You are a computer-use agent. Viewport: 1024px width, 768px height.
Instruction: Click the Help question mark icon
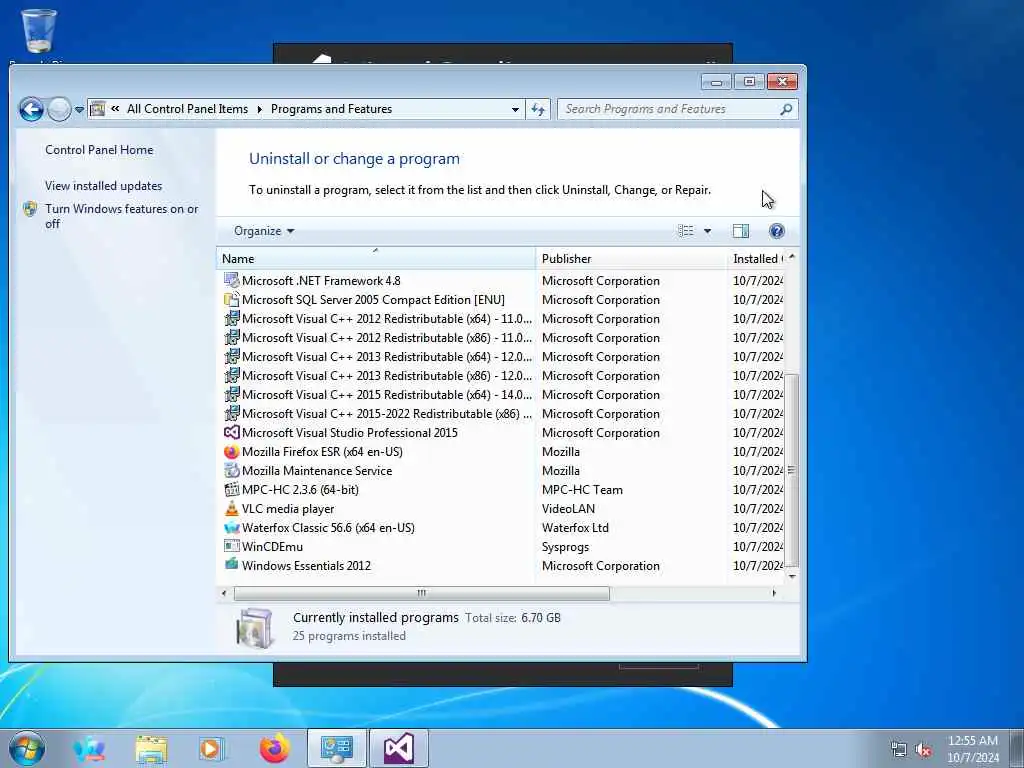[776, 231]
